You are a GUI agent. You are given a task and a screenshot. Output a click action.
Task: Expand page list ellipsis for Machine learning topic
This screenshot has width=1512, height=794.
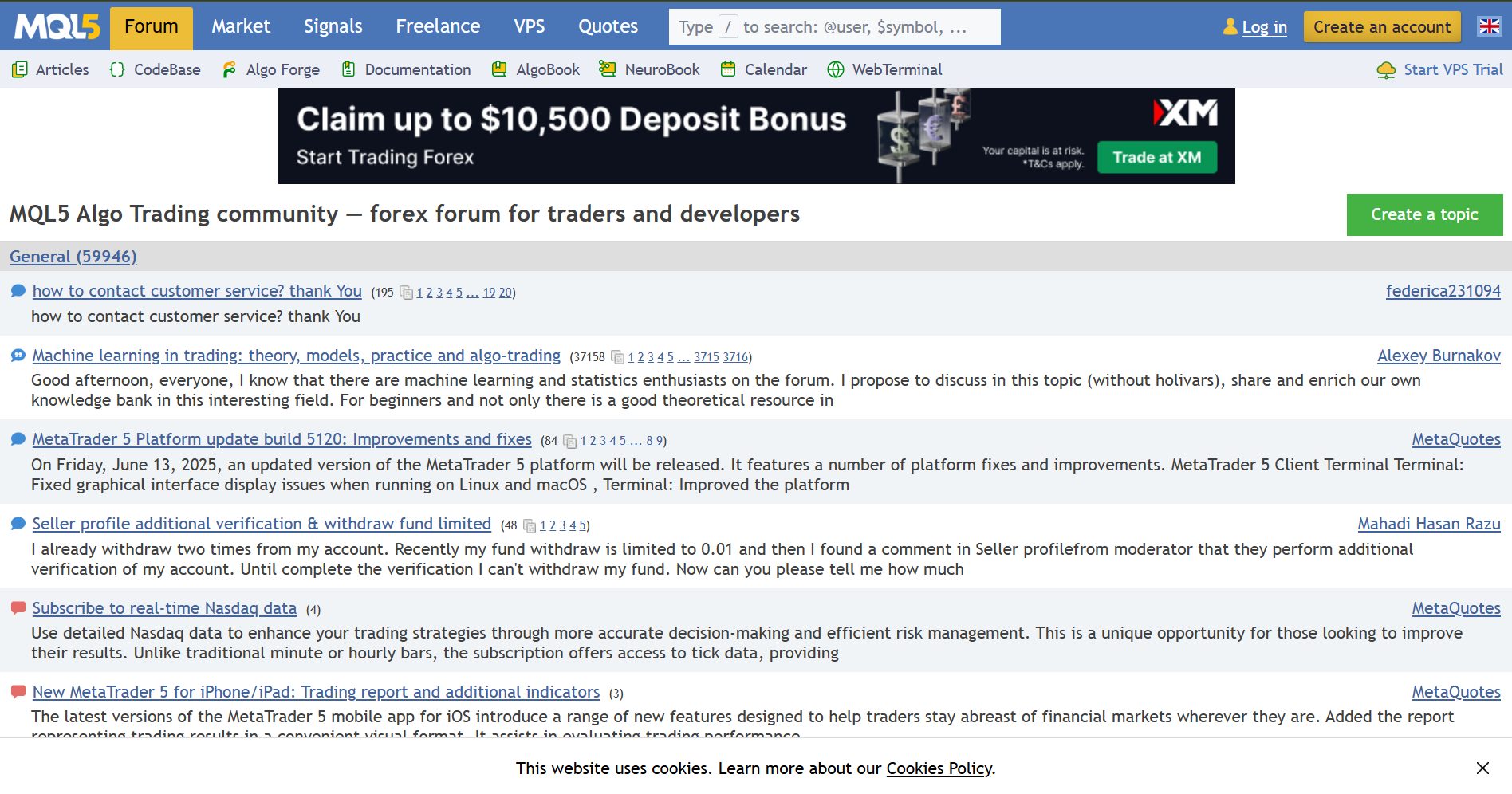tap(683, 357)
